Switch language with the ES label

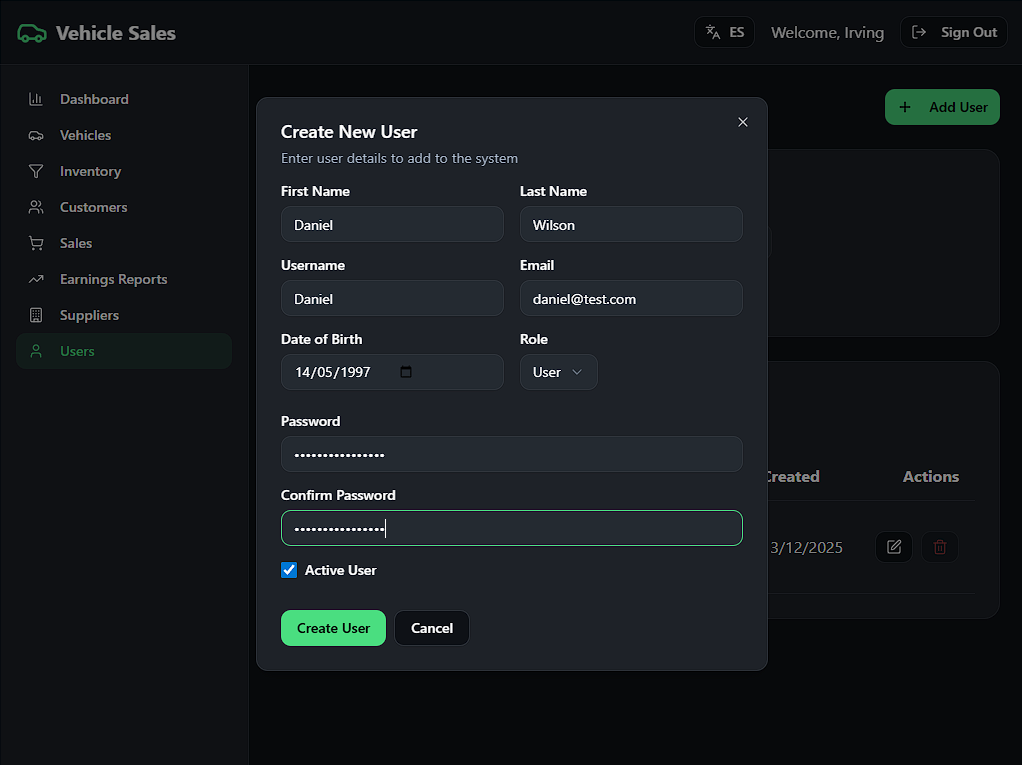(x=737, y=32)
